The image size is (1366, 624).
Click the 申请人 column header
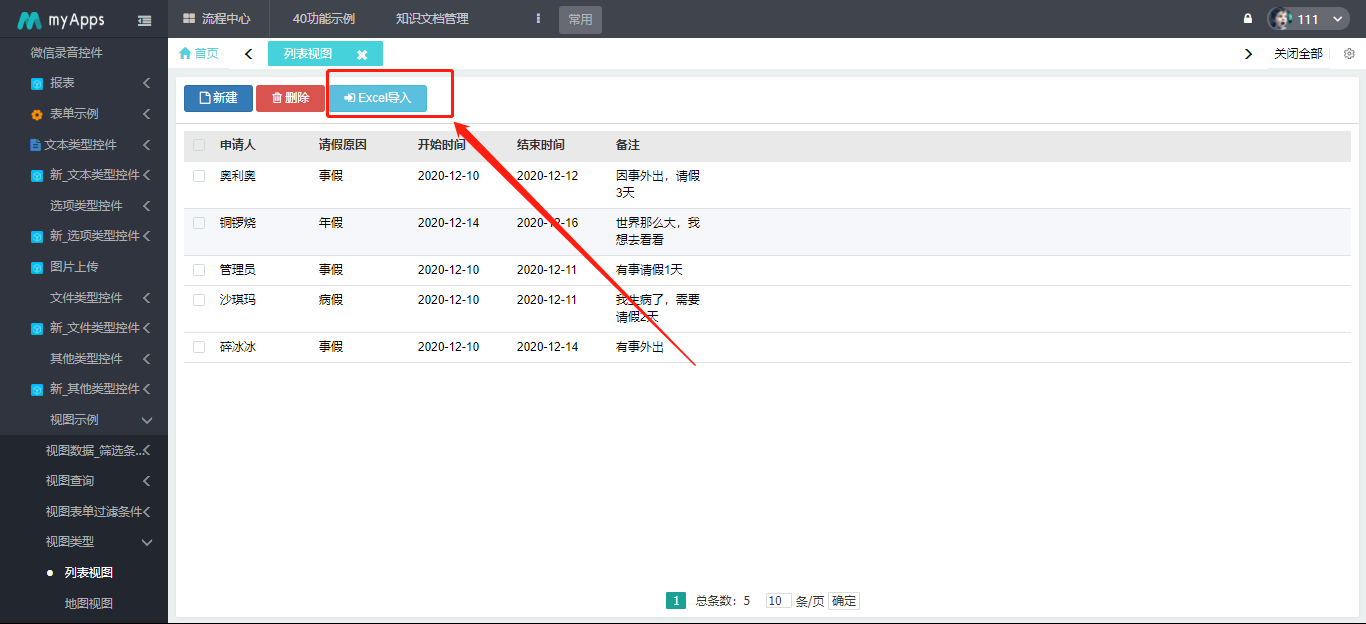point(238,145)
